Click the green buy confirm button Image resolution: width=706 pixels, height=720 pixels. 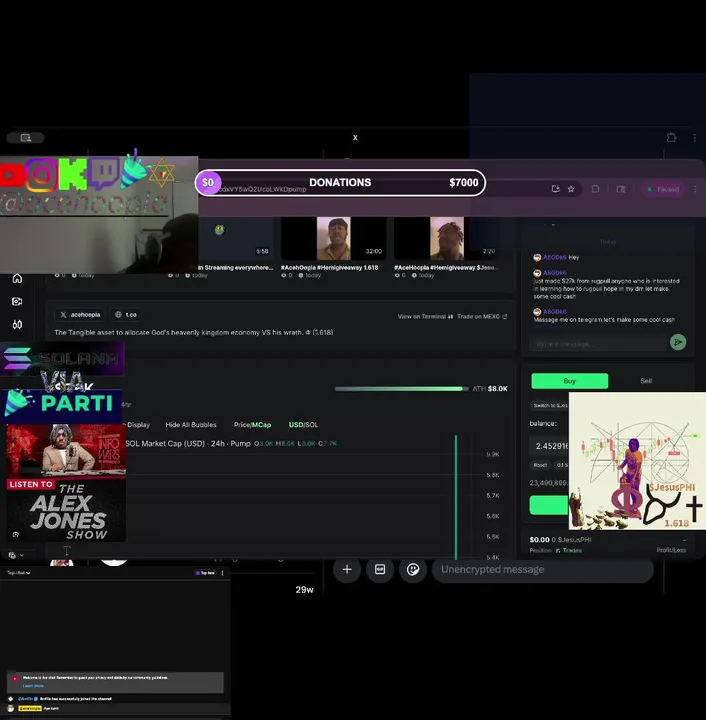tap(549, 505)
